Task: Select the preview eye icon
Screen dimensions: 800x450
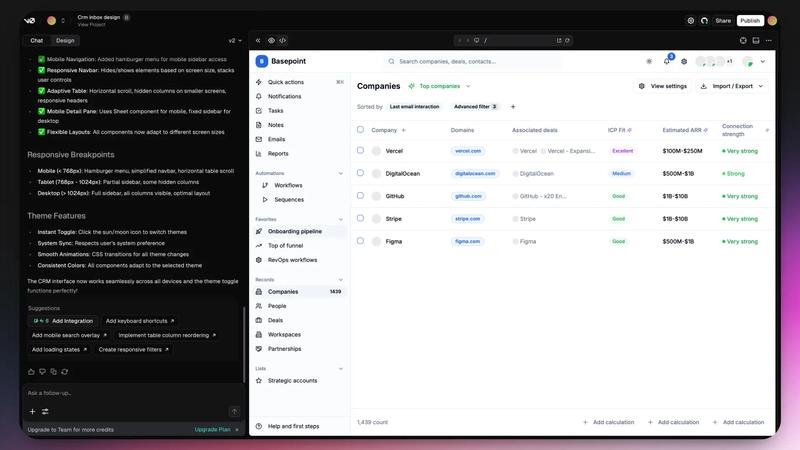Action: [271, 40]
